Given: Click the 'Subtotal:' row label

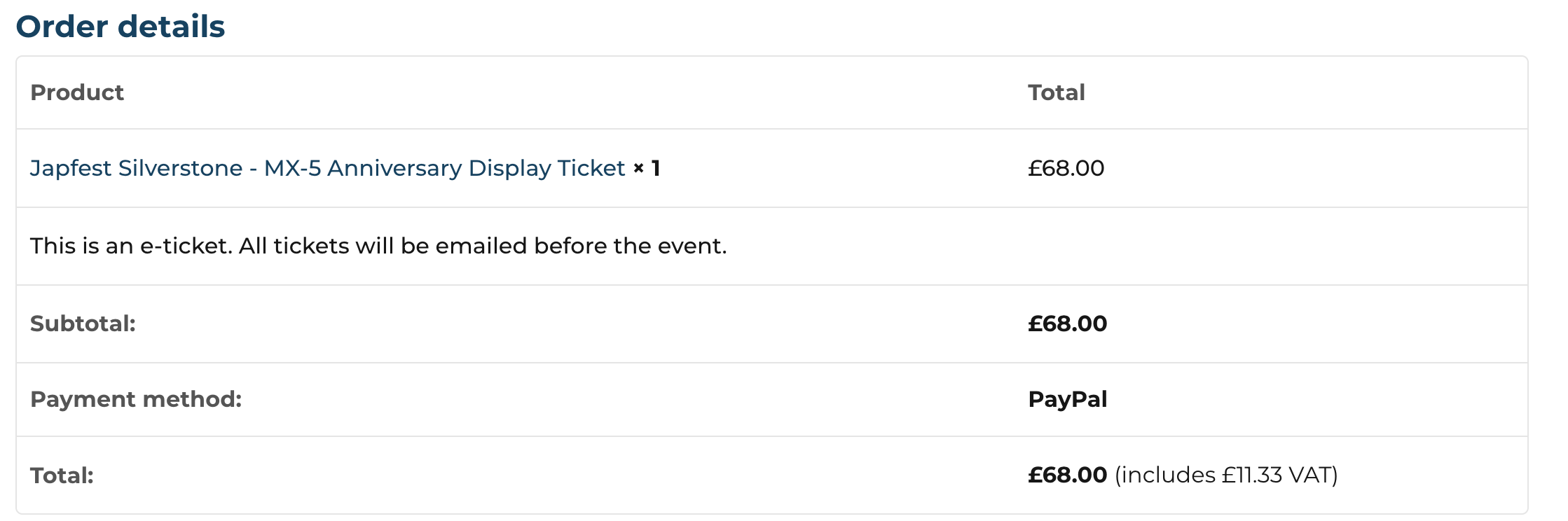Looking at the screenshot, I should point(83,324).
